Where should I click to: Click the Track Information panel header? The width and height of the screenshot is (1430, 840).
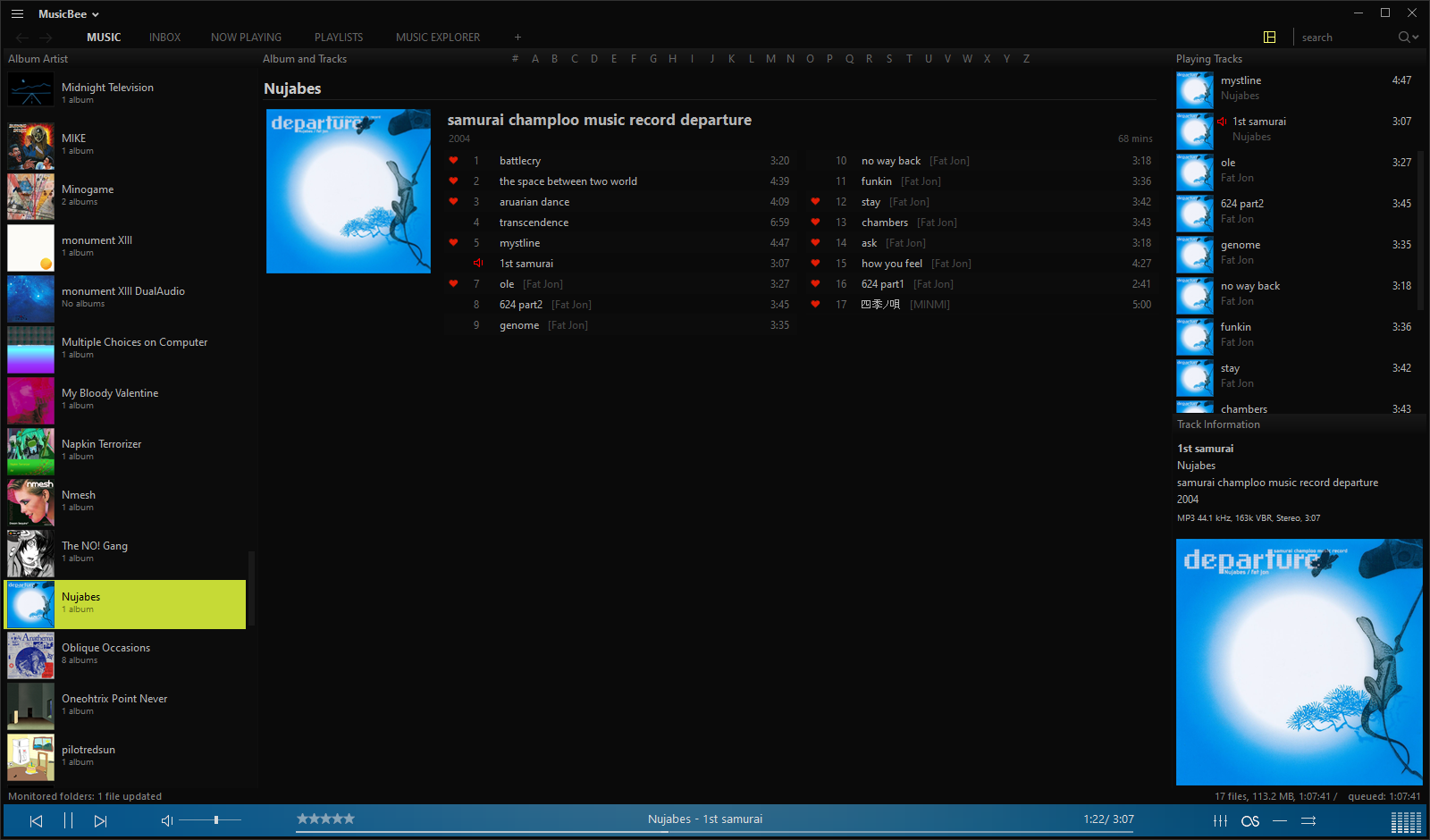pos(1218,424)
